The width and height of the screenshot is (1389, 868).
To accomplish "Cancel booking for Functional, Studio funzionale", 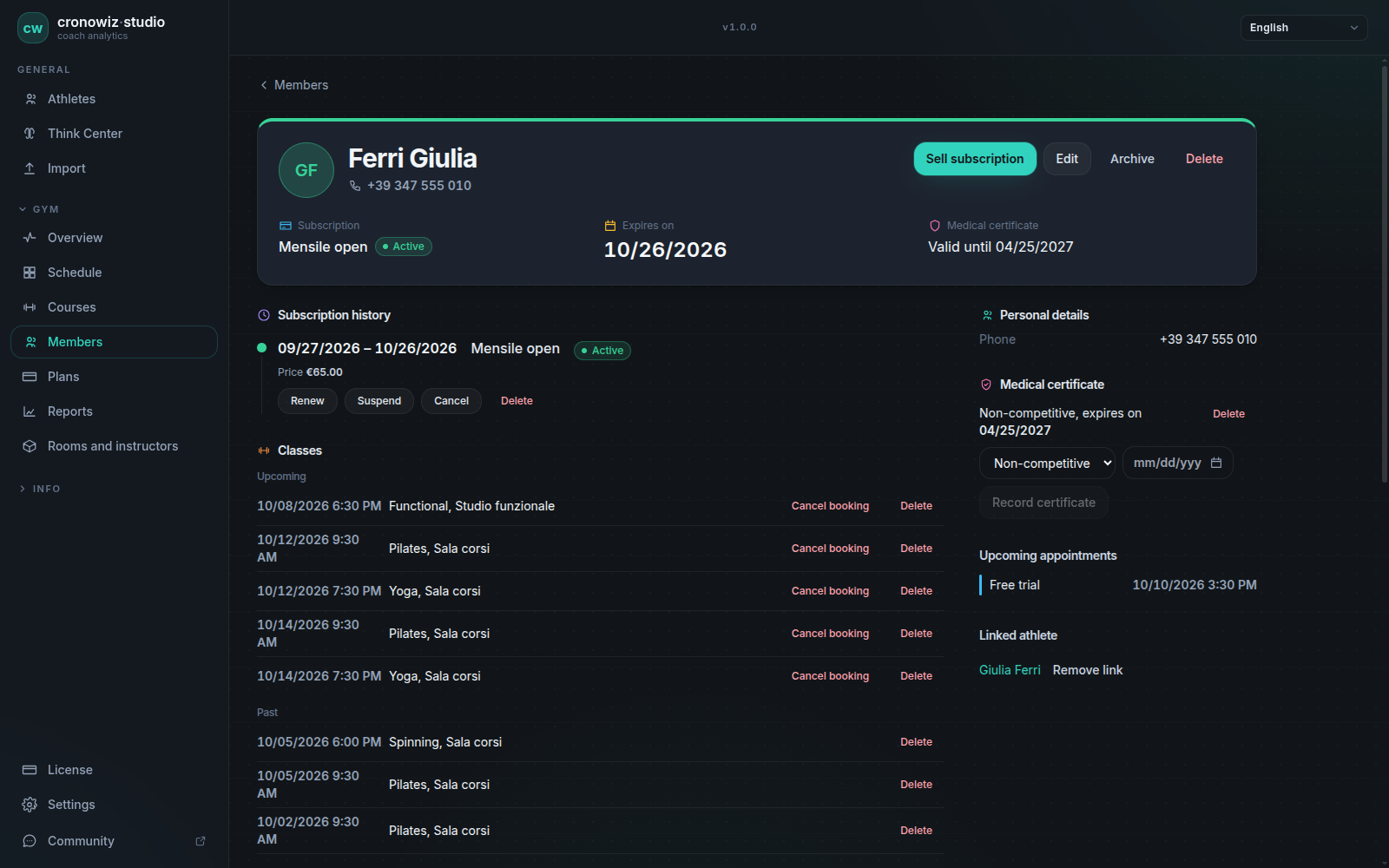I will (x=830, y=506).
